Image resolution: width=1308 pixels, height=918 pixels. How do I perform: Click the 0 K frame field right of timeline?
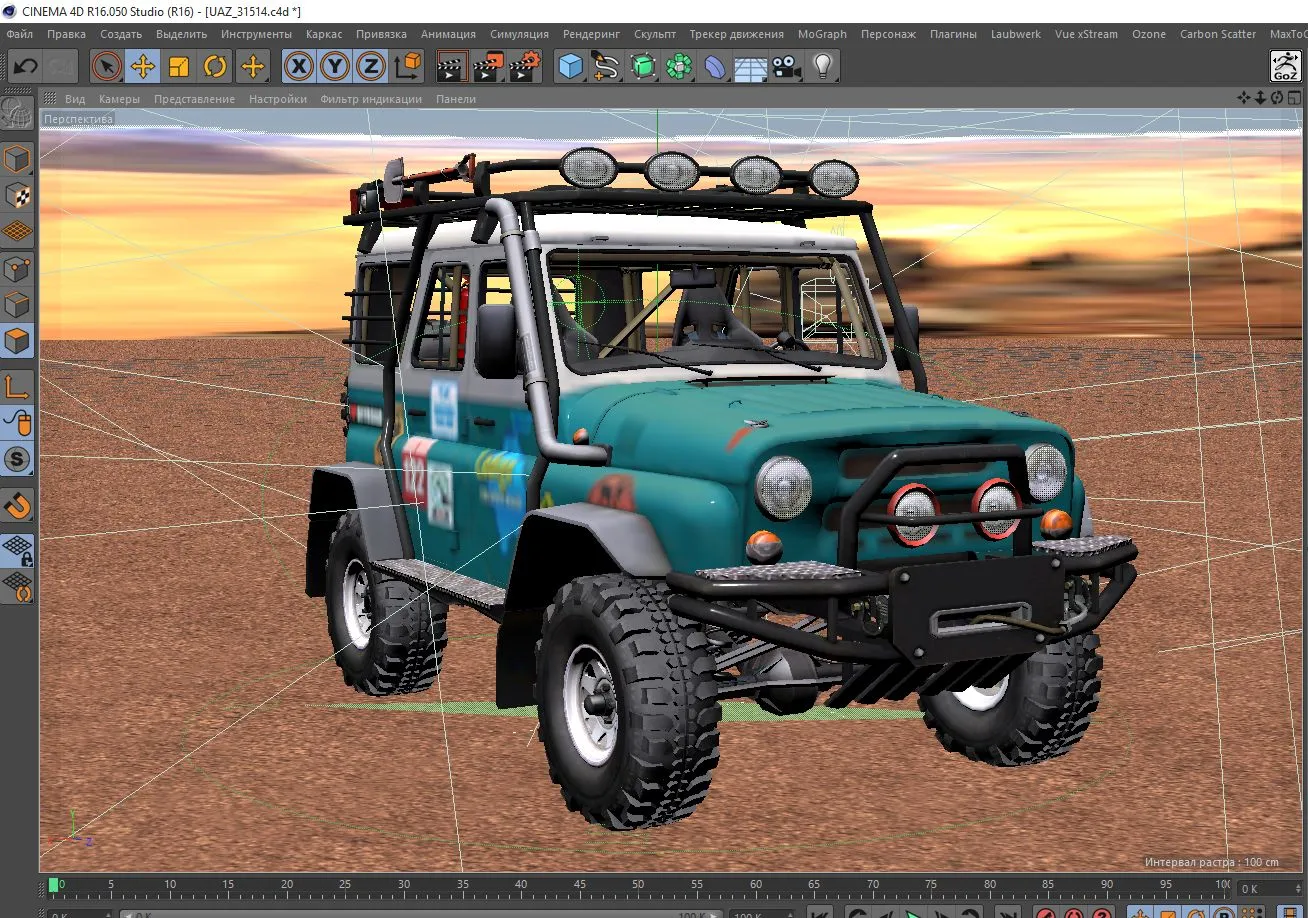pos(1269,888)
